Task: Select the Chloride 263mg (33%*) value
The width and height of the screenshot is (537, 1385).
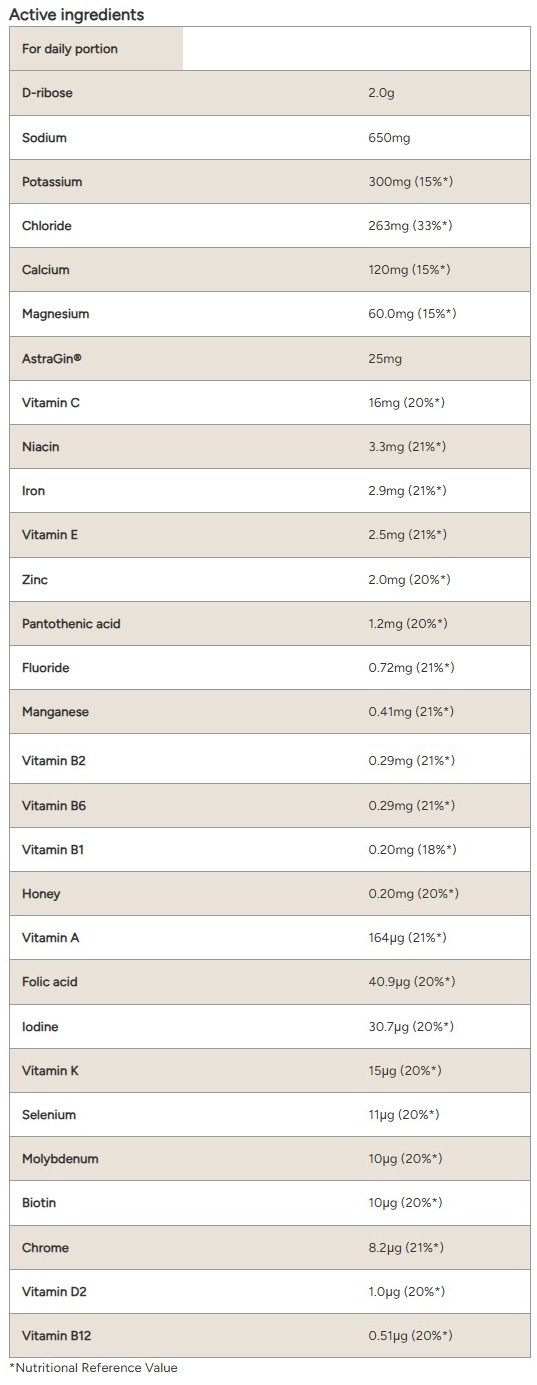Action: click(410, 226)
